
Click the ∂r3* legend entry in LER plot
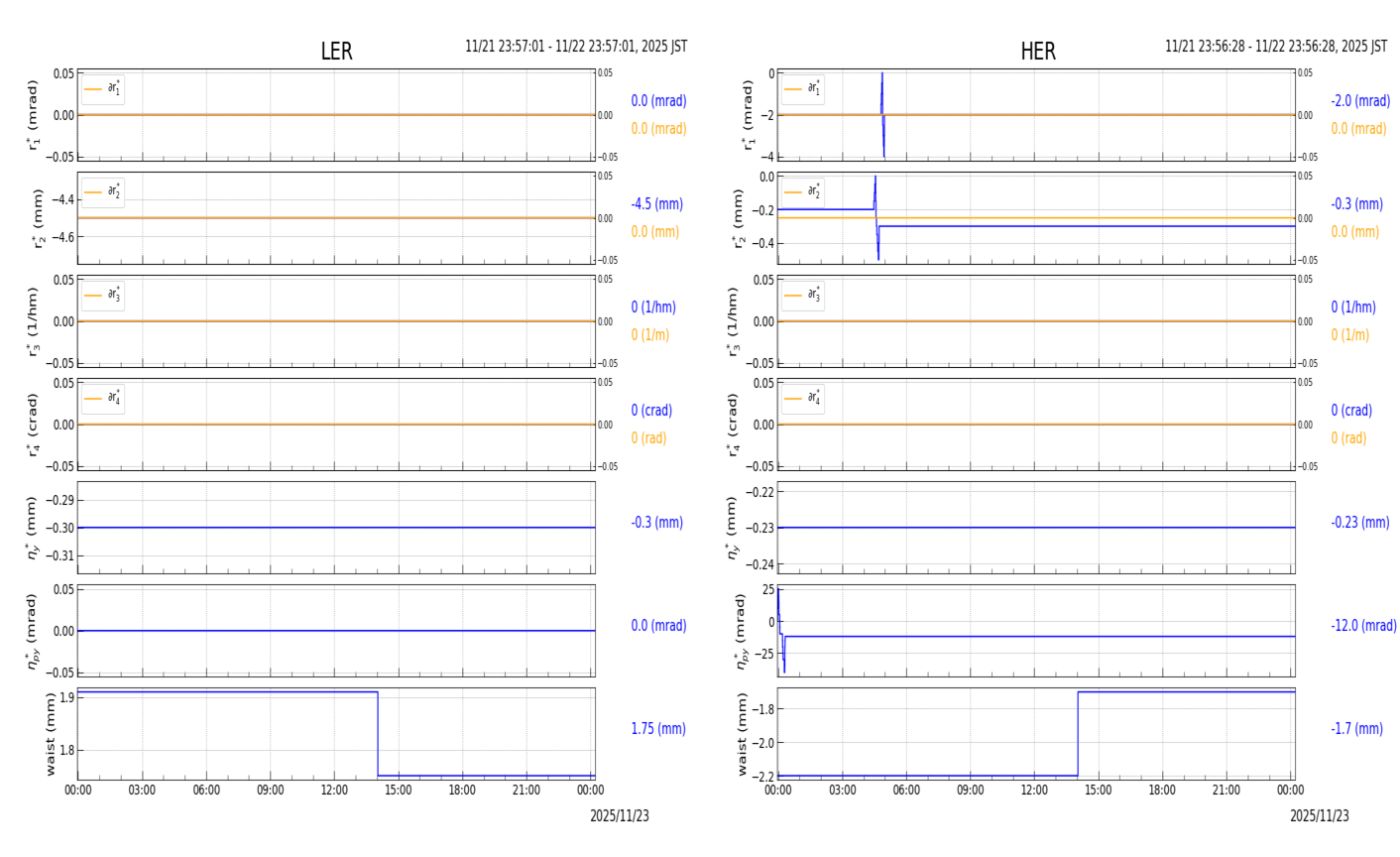pos(103,296)
